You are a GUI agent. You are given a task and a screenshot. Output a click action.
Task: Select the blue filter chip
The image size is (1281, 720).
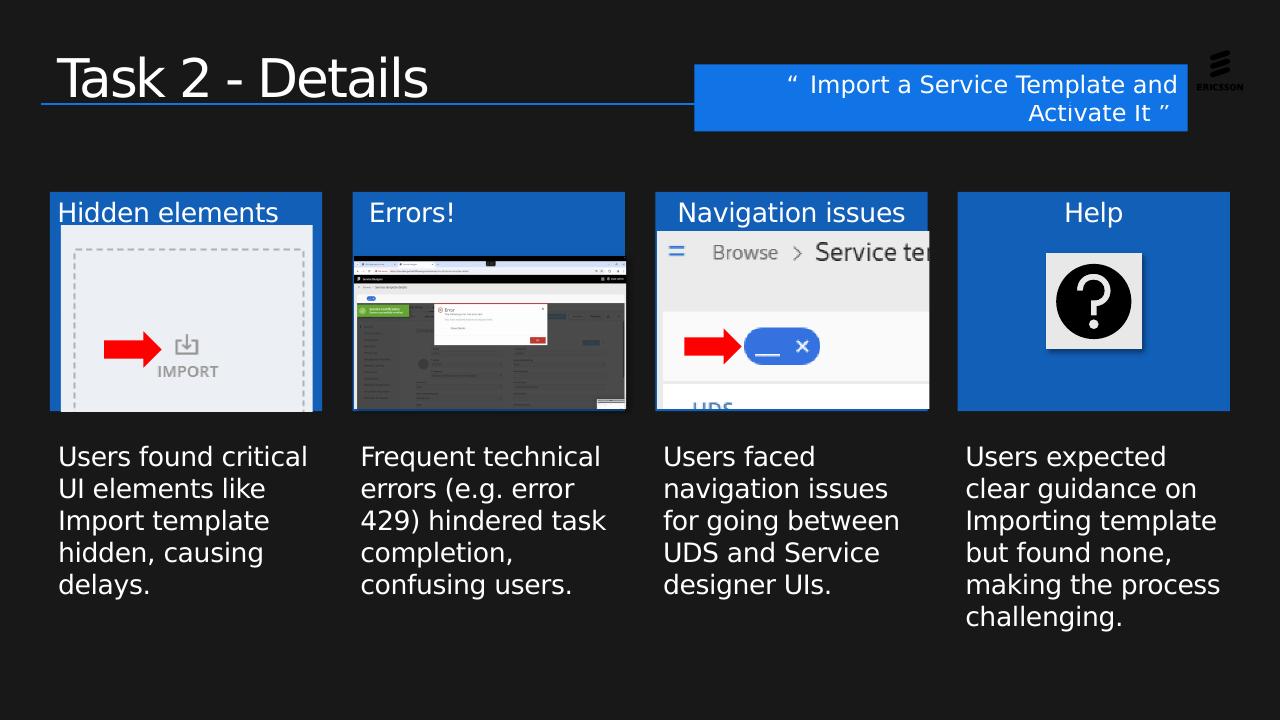point(782,347)
